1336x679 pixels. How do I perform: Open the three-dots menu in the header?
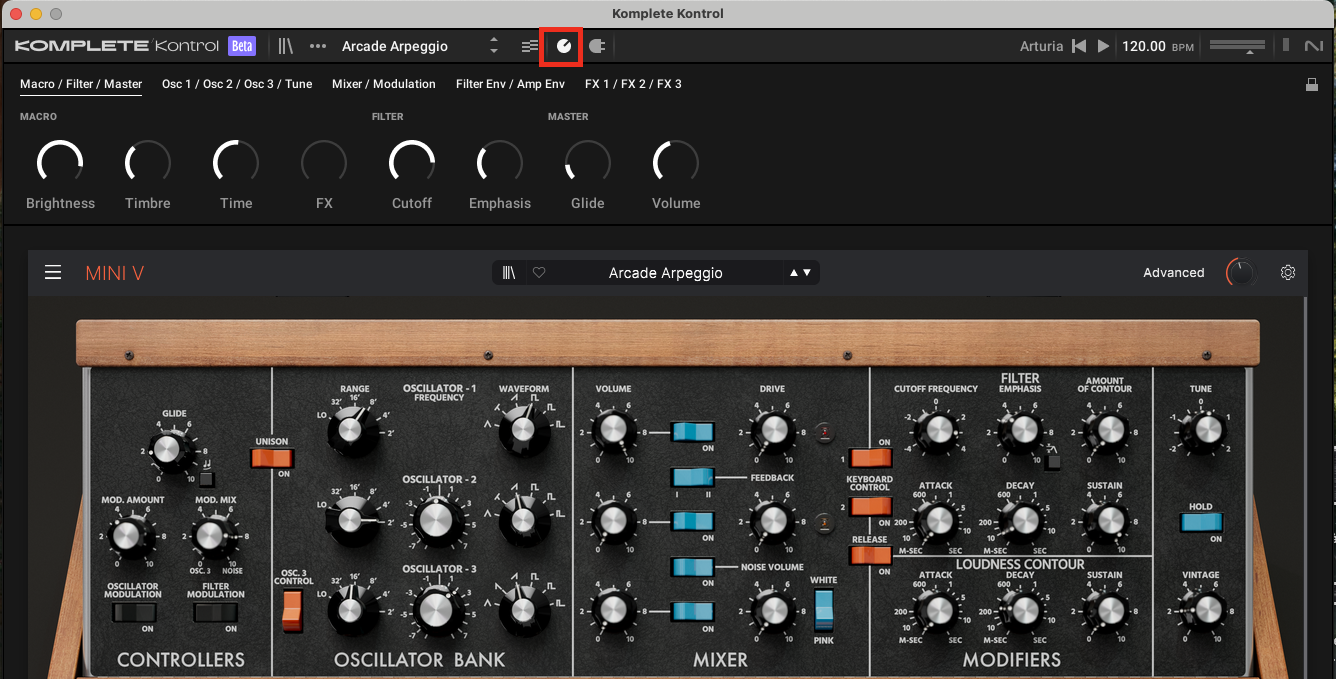(318, 46)
